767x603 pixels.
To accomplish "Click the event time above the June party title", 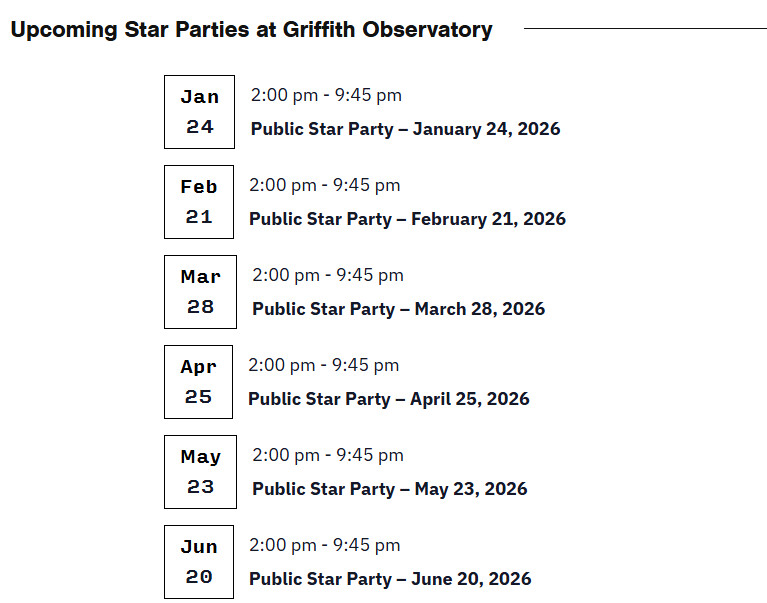I will tap(324, 545).
